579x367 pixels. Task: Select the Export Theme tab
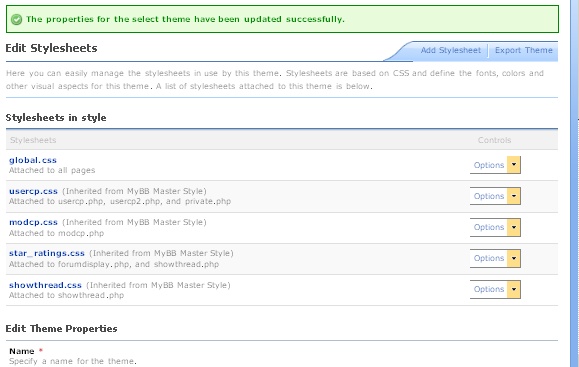click(524, 50)
